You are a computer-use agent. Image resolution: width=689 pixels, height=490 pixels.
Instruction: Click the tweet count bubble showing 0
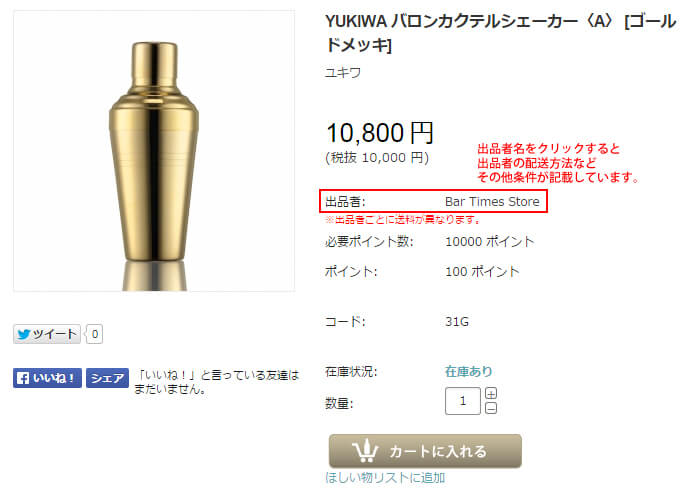click(94, 334)
